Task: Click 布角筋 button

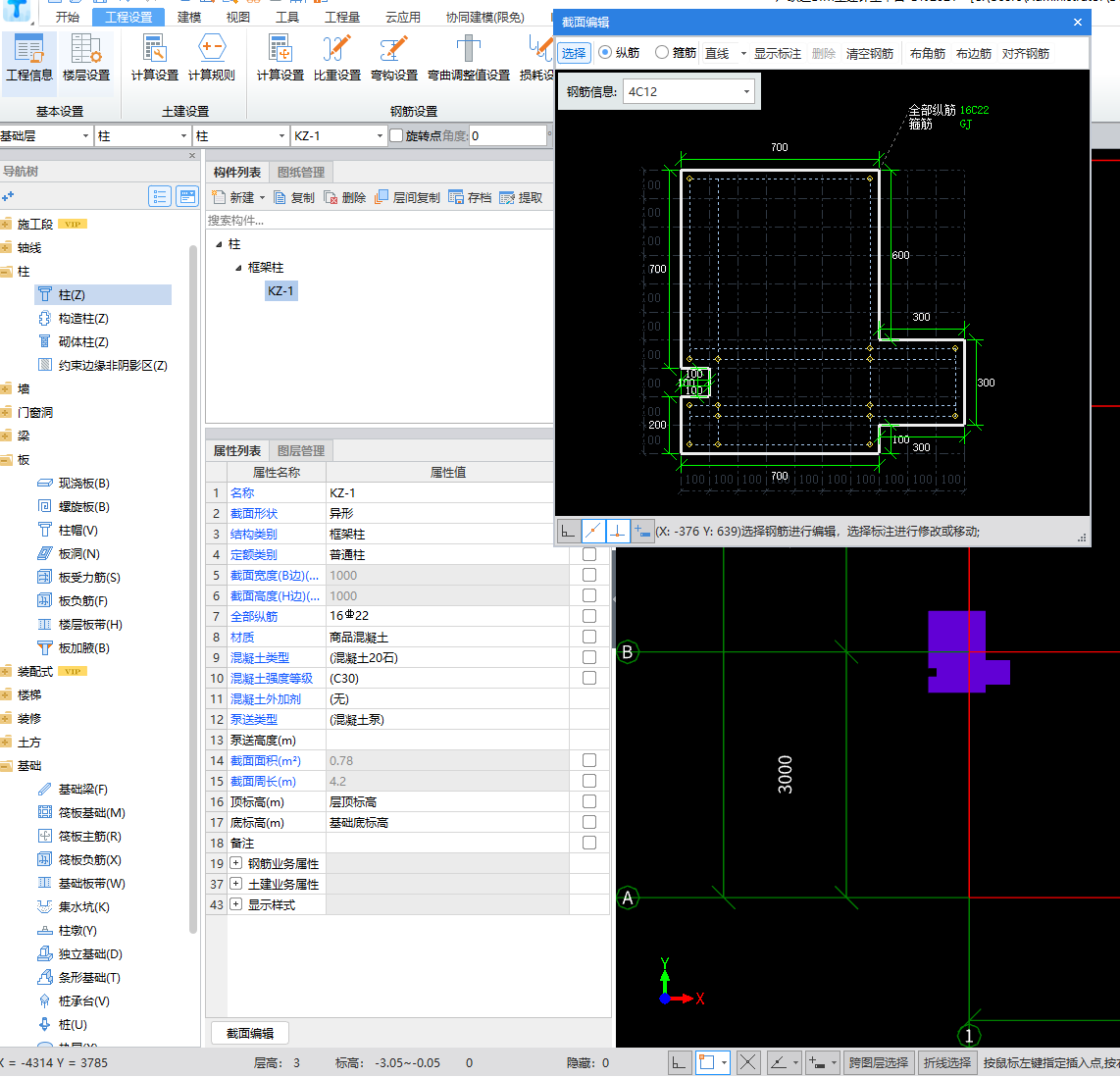Action: (x=927, y=54)
